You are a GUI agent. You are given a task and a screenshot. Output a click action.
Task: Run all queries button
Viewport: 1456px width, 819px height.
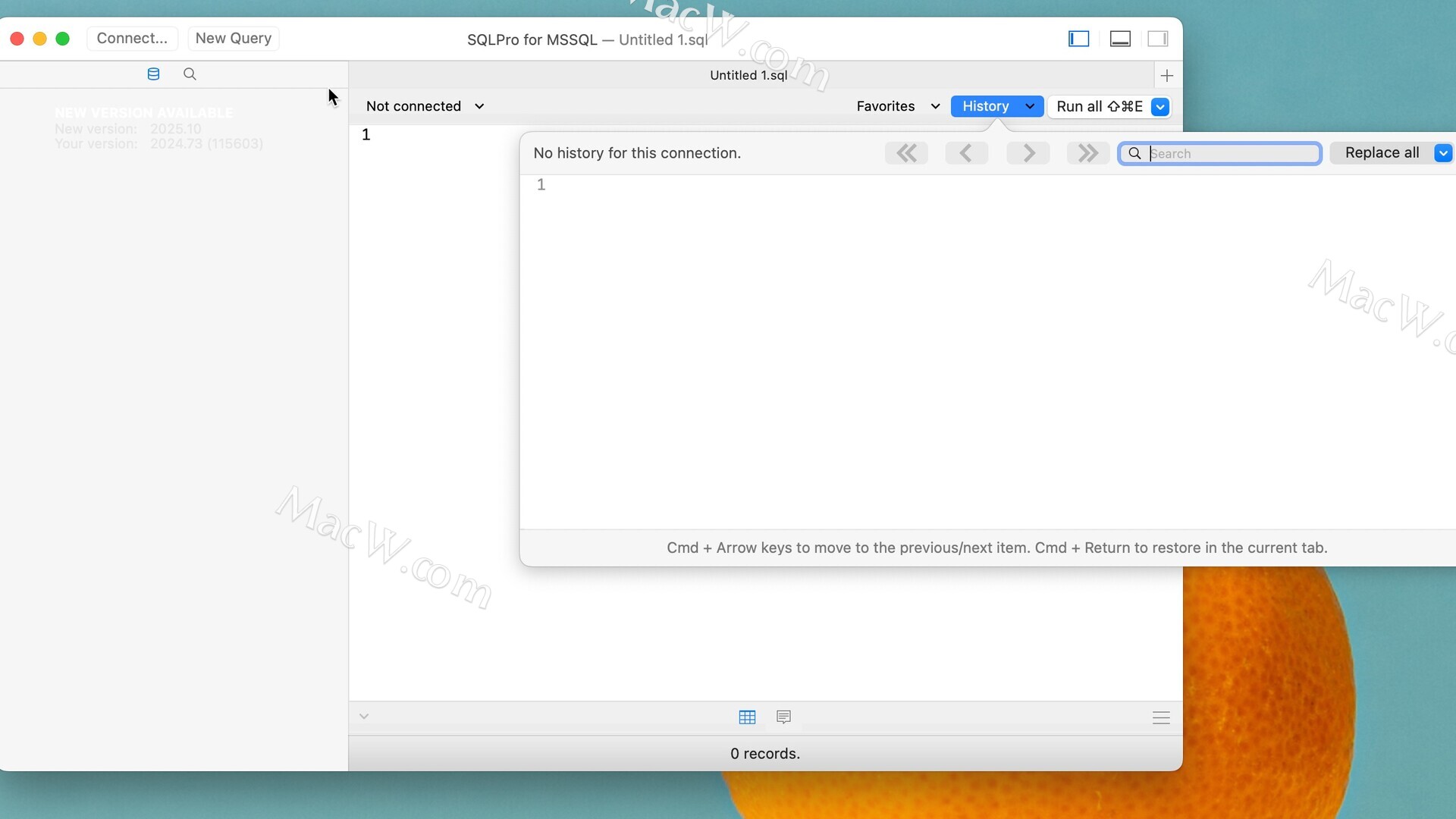1100,107
